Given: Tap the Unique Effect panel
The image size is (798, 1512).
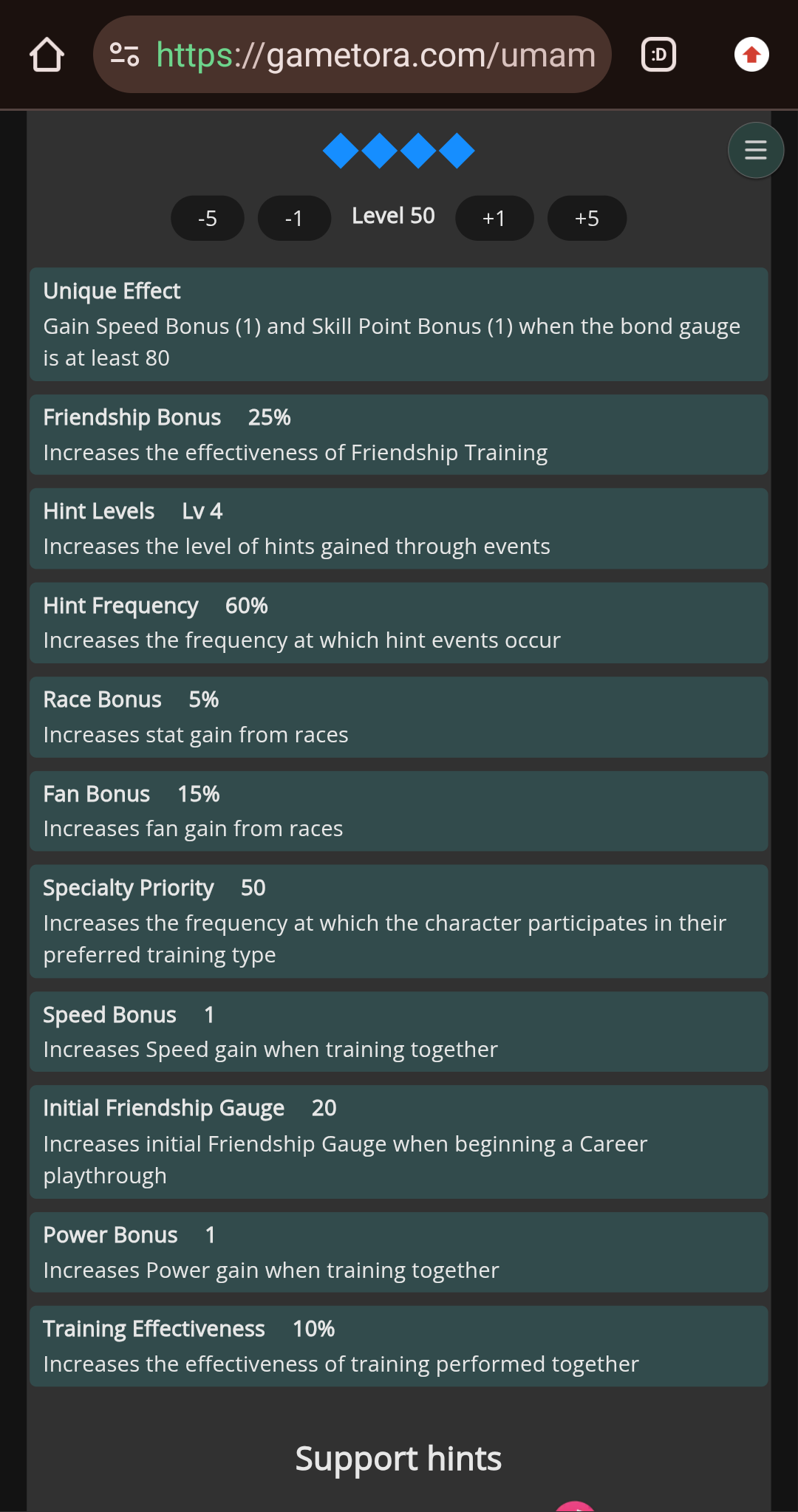Looking at the screenshot, I should (x=399, y=324).
